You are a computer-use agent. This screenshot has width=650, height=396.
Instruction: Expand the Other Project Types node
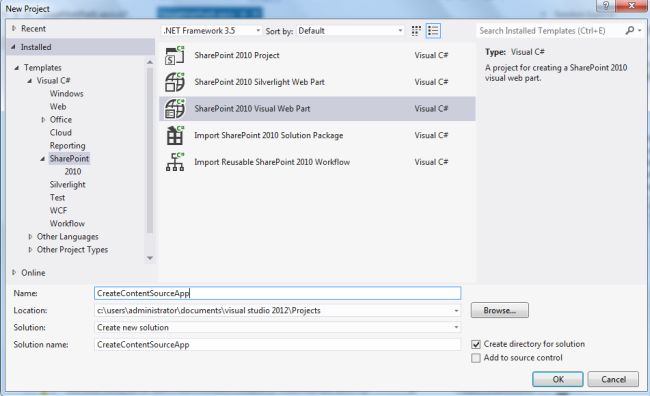coord(30,250)
